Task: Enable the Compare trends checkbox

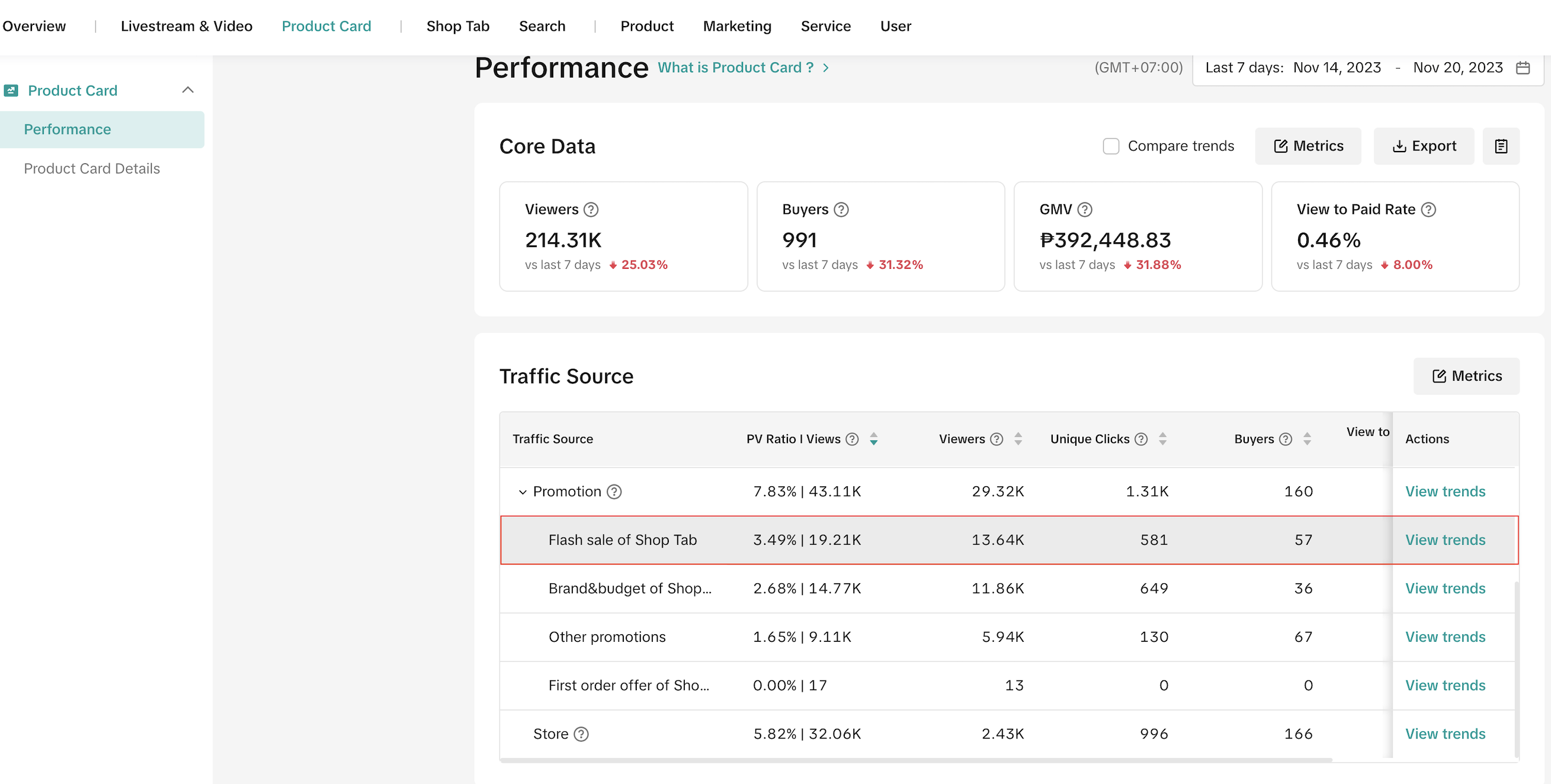Action: (1110, 146)
